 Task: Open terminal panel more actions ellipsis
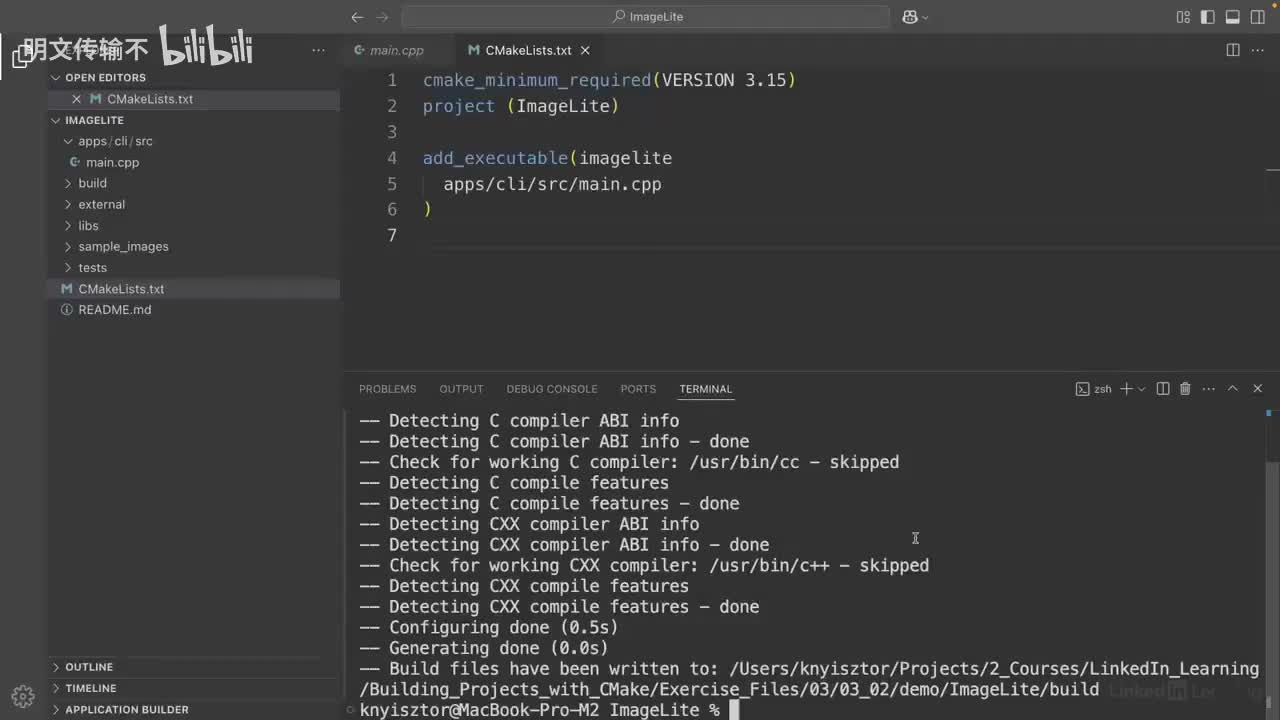1209,389
